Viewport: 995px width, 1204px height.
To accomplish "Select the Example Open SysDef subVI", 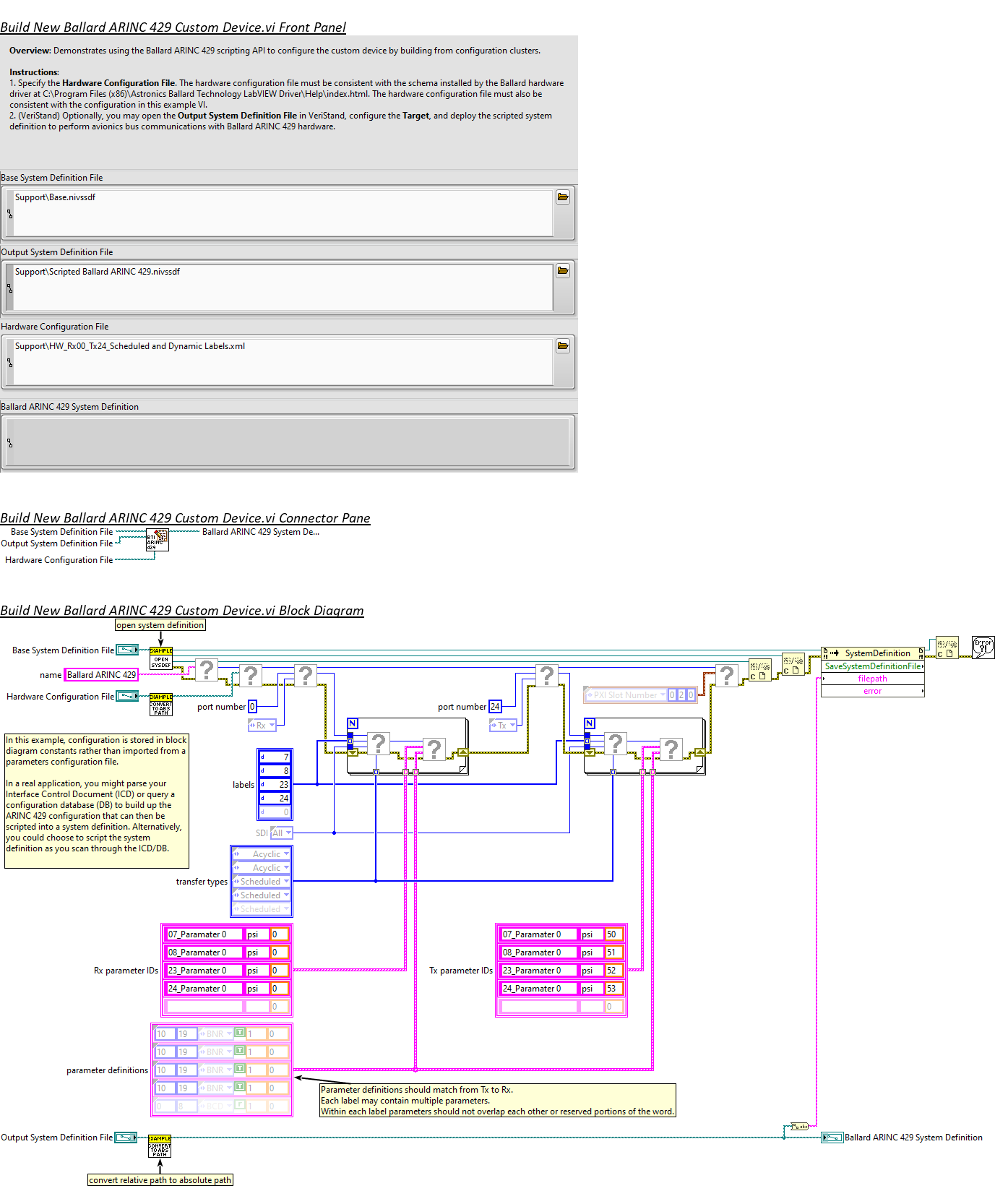I will (161, 658).
